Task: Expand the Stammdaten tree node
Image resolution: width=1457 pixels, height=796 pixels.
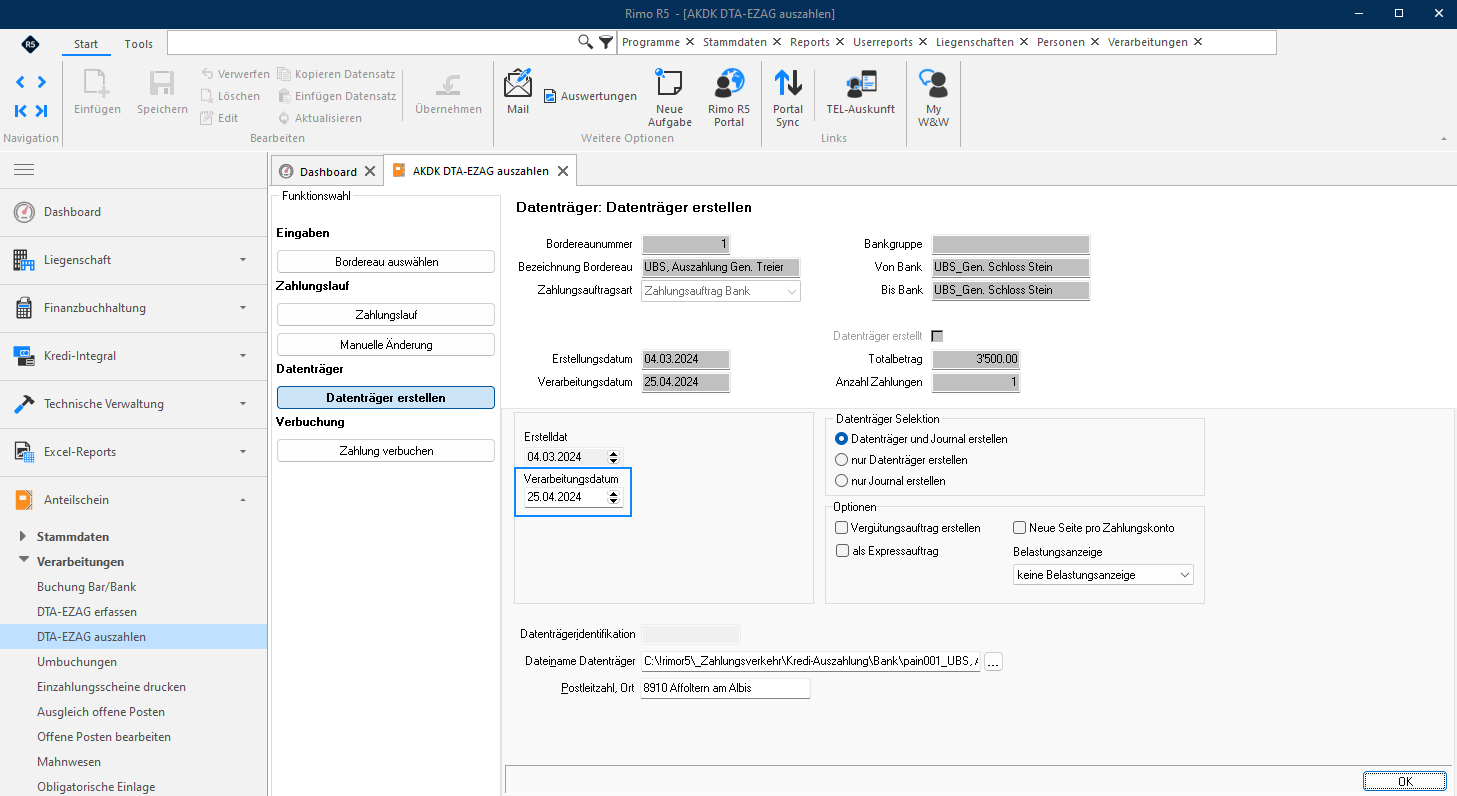Action: click(x=24, y=537)
